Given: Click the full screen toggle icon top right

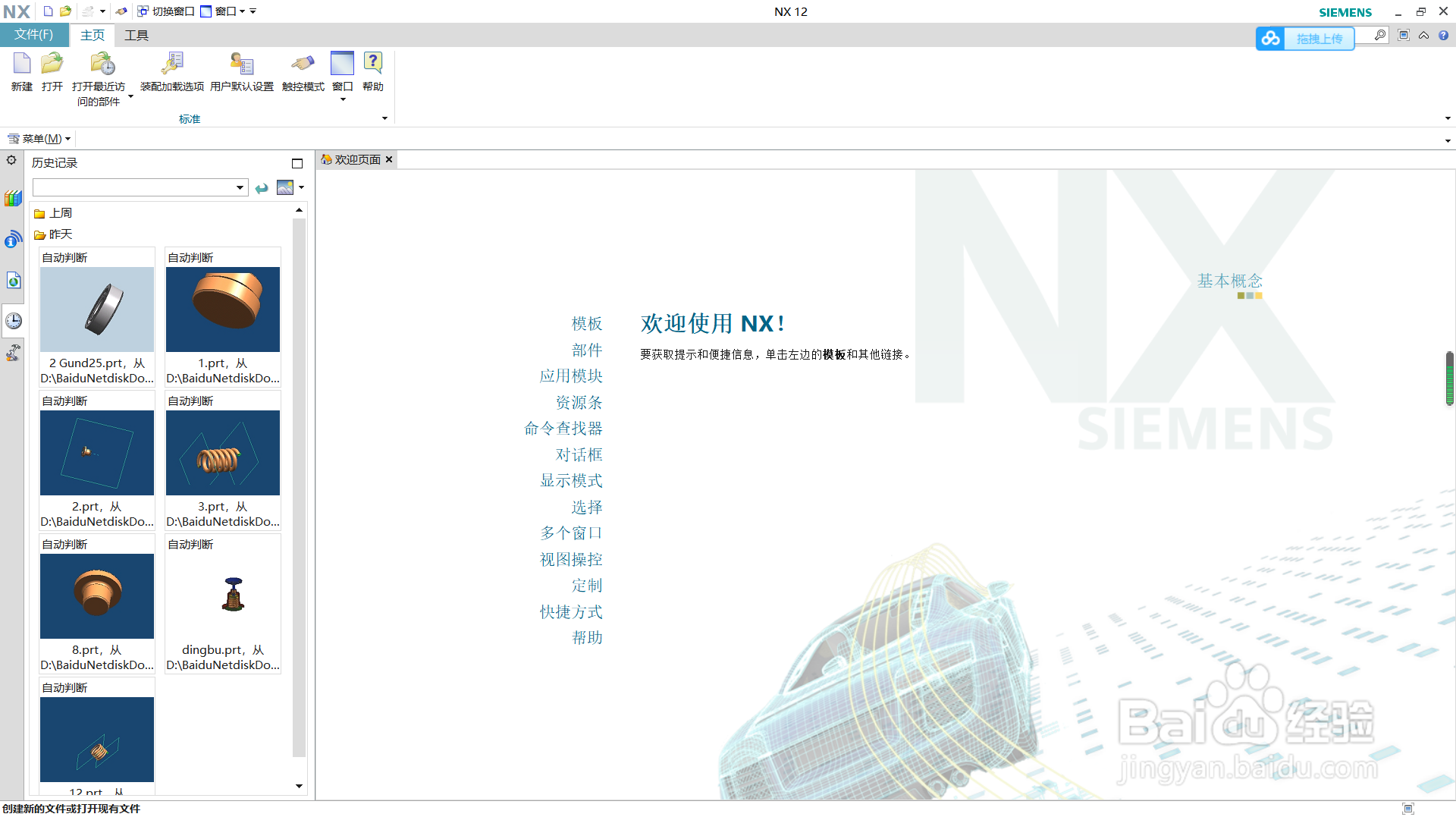Looking at the screenshot, I should pos(1404,35).
